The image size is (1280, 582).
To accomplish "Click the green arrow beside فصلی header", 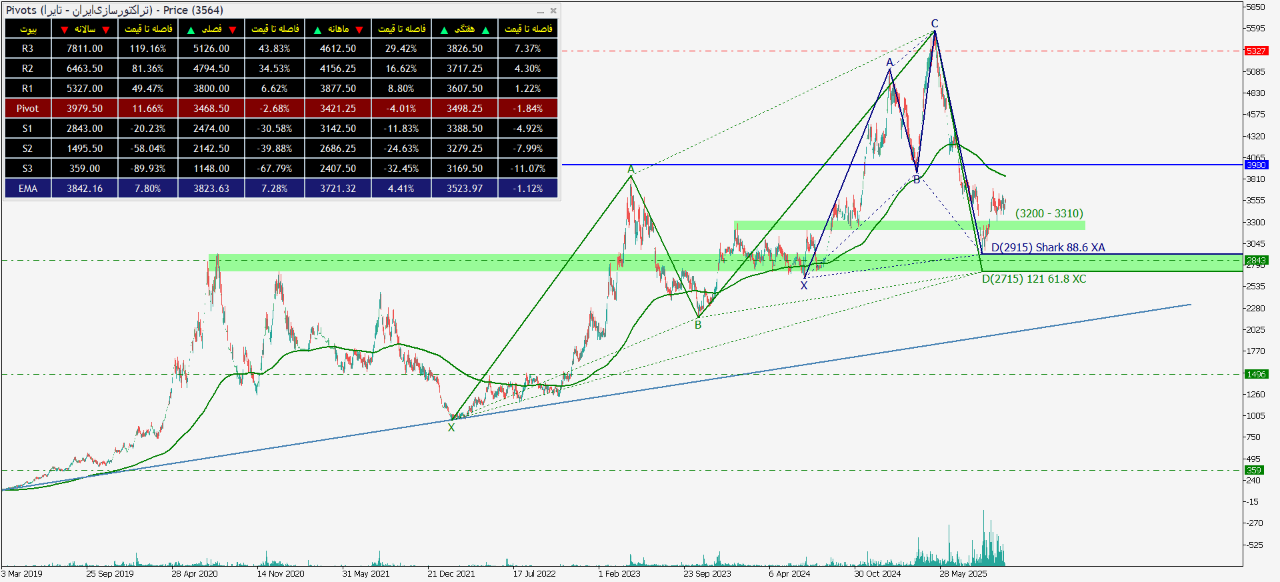I will point(190,29).
